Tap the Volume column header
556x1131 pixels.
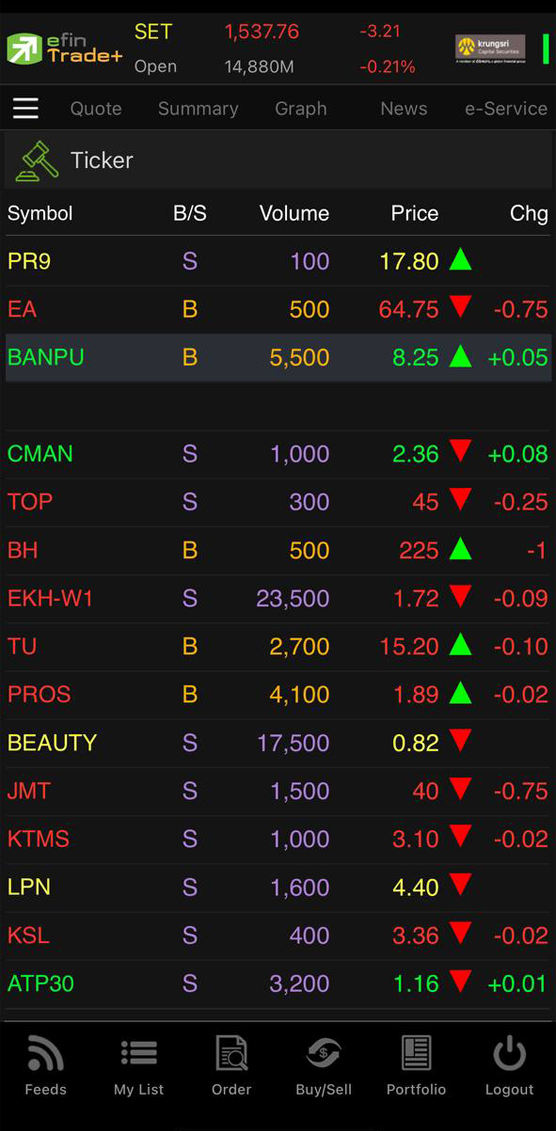click(294, 214)
